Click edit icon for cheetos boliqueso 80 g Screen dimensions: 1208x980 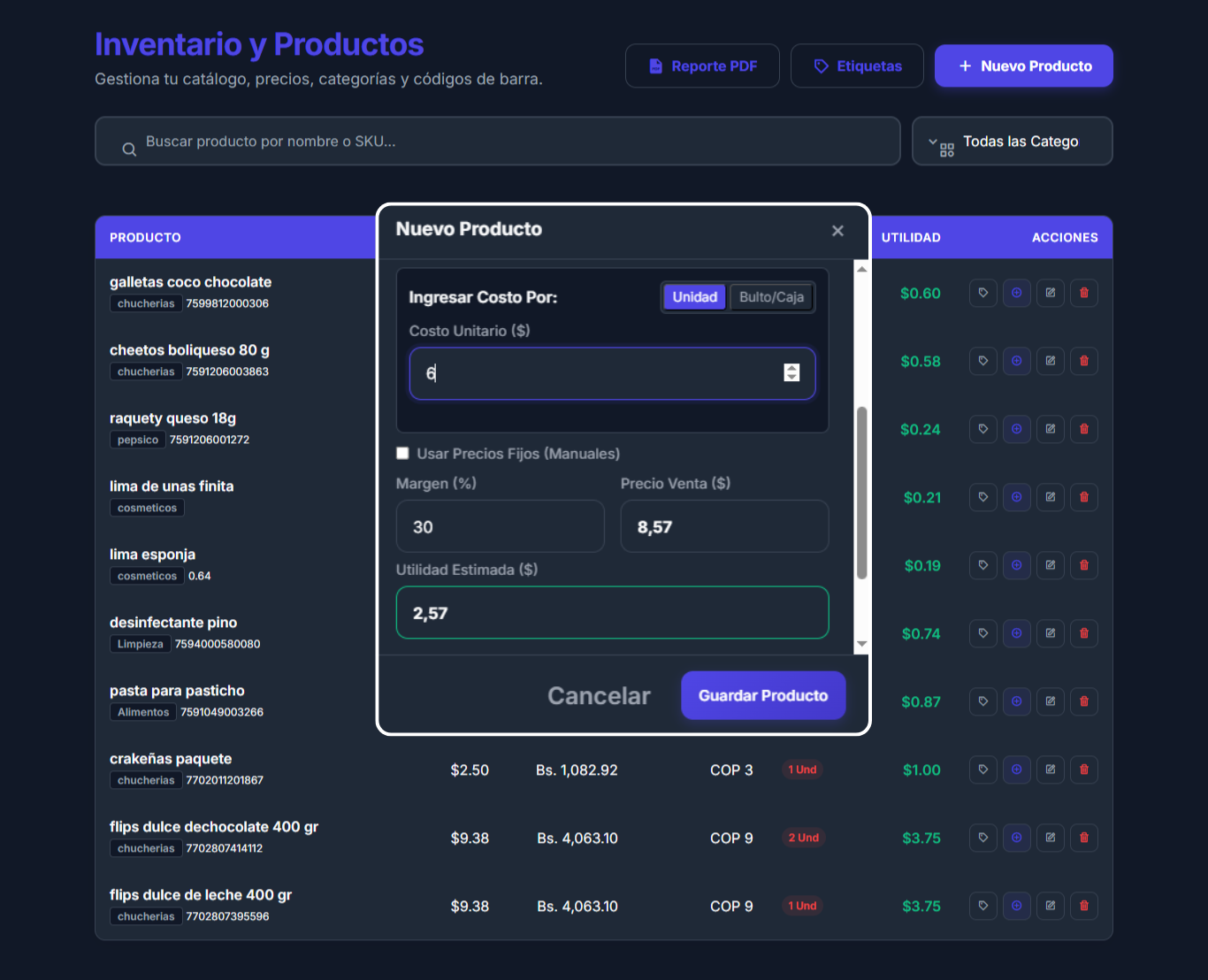coord(1050,361)
